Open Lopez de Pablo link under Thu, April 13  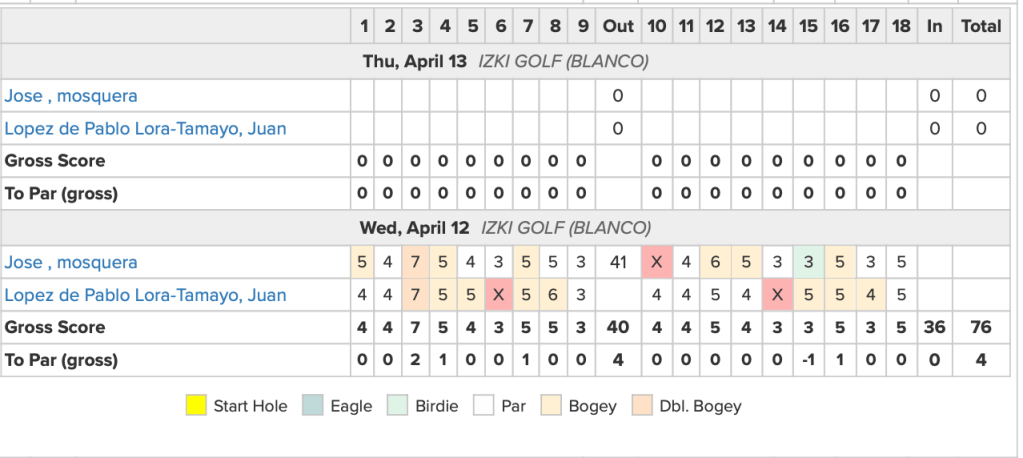click(145, 128)
